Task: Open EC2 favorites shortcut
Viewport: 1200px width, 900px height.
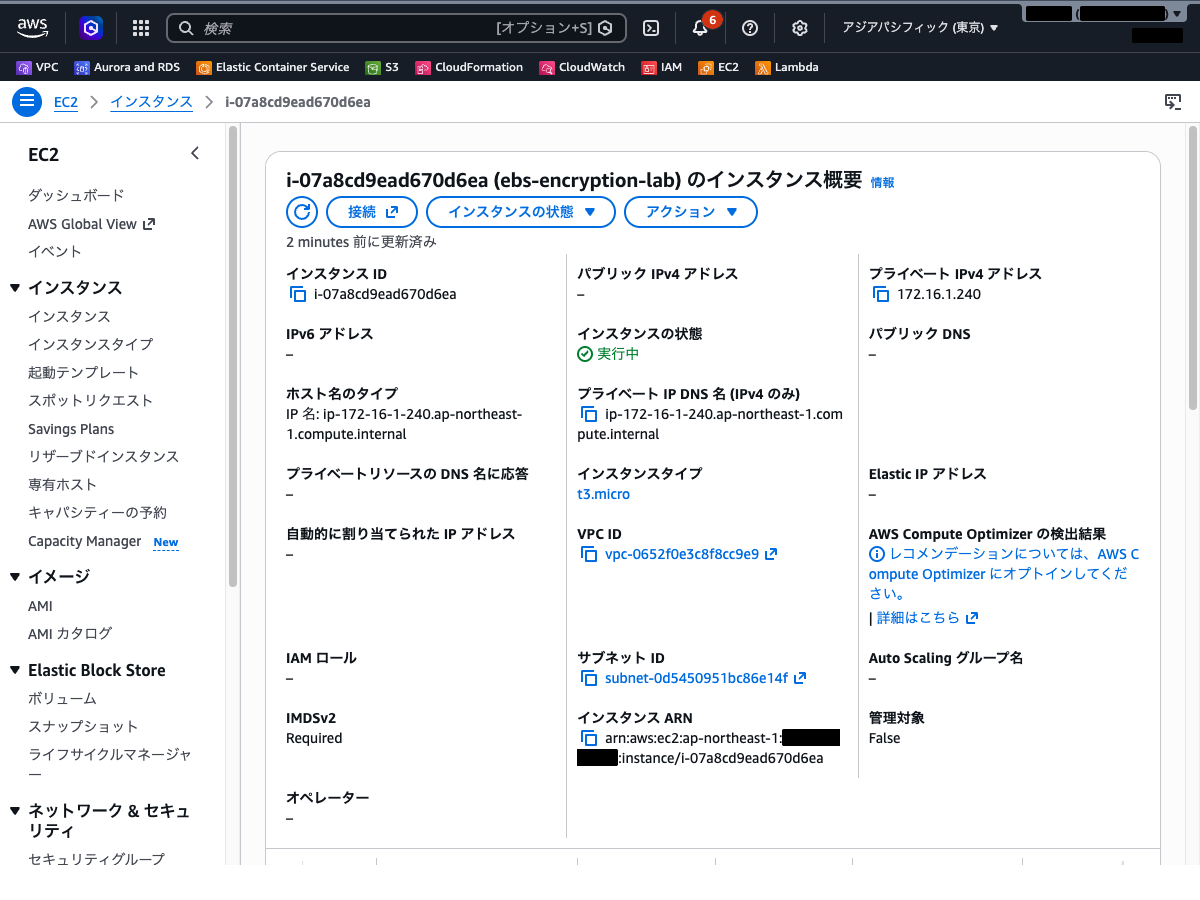Action: click(719, 67)
